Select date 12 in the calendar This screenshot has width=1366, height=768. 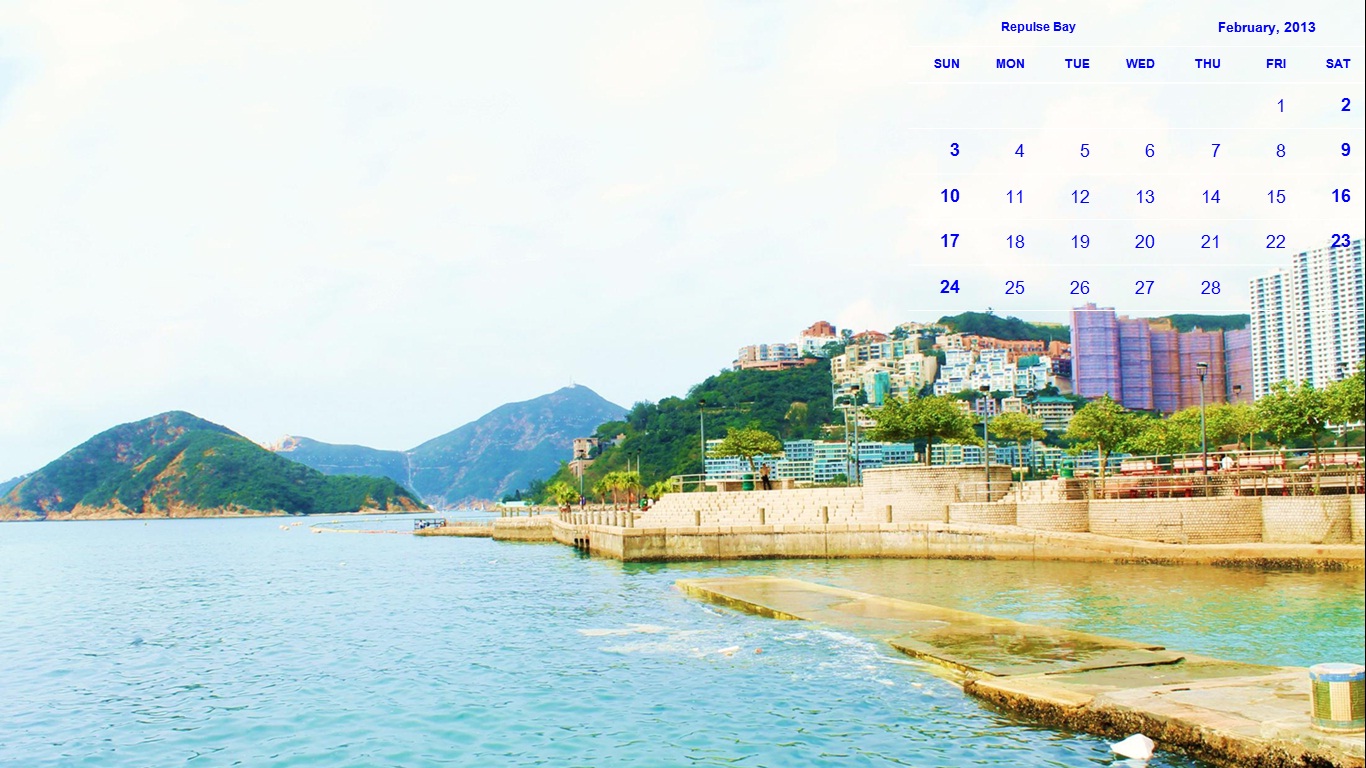[1080, 197]
